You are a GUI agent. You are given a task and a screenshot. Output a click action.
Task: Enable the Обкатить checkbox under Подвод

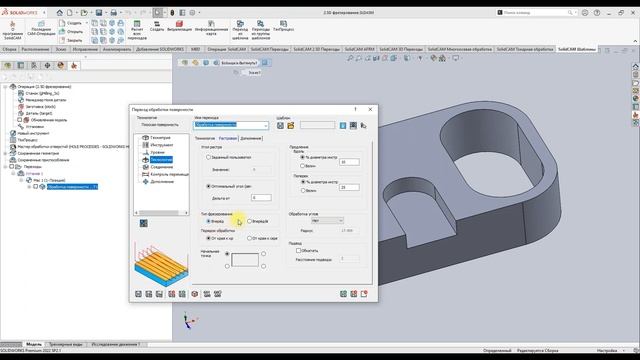298,251
